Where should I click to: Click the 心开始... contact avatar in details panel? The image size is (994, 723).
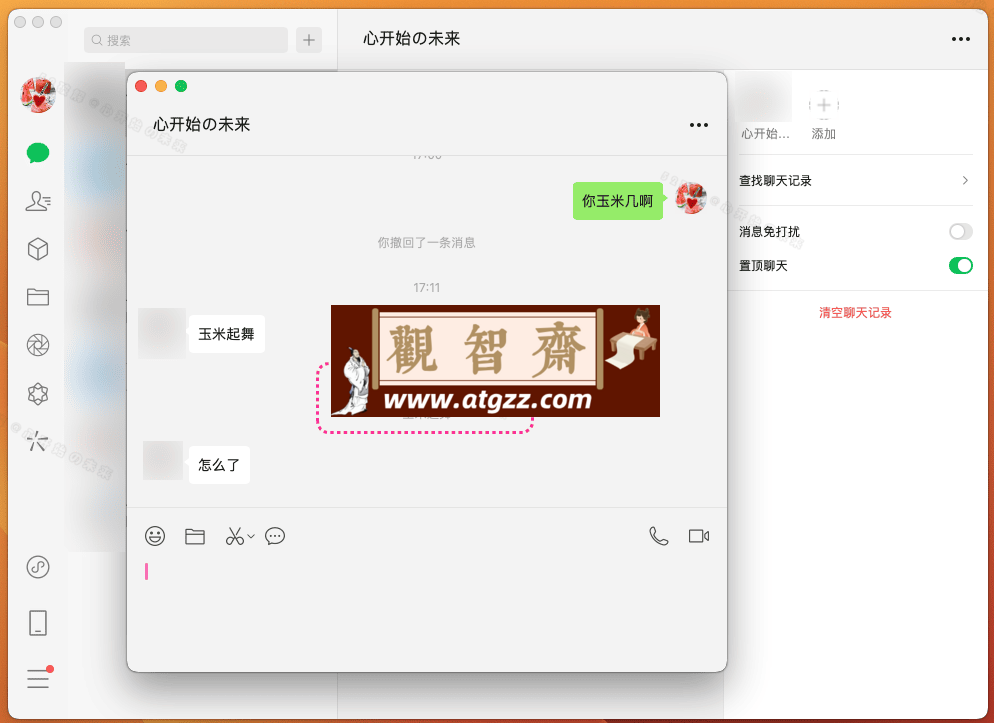764,98
